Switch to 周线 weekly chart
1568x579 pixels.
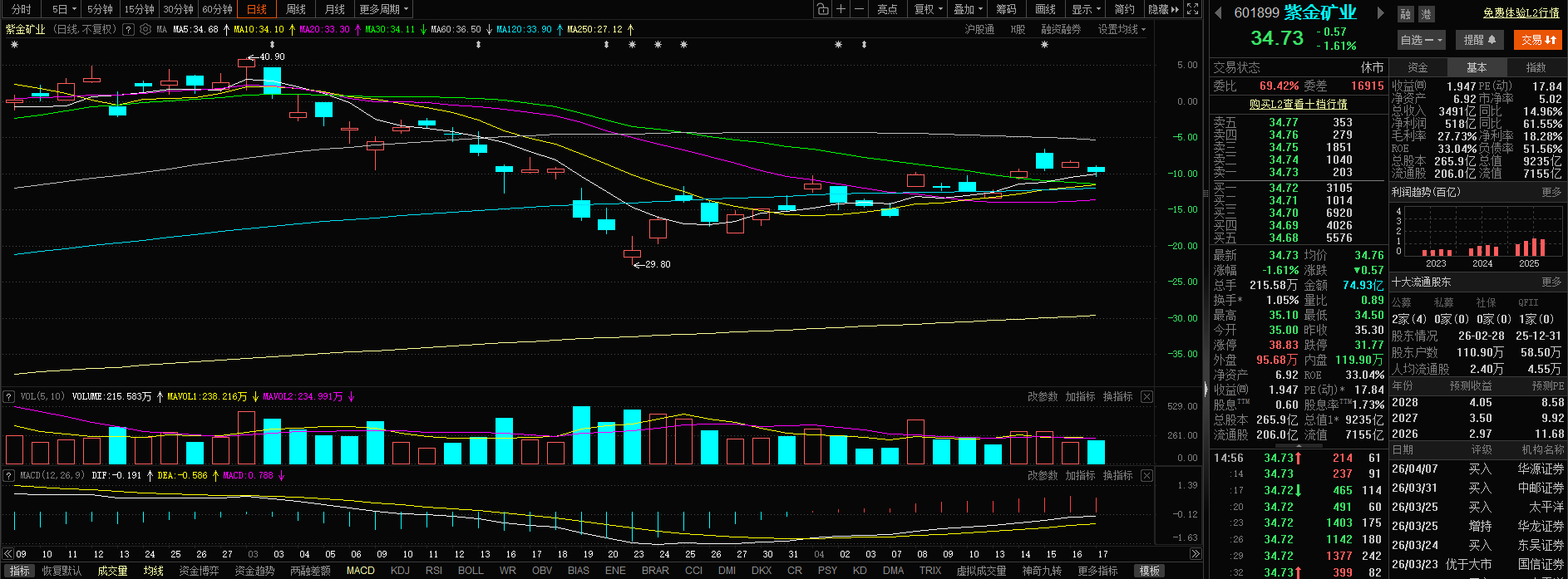tap(296, 9)
